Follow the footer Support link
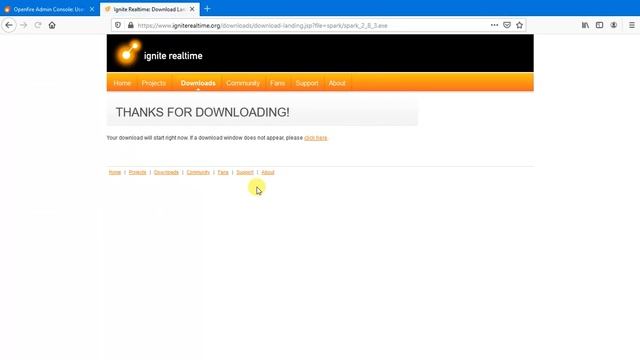The width and height of the screenshot is (640, 360). [245, 172]
